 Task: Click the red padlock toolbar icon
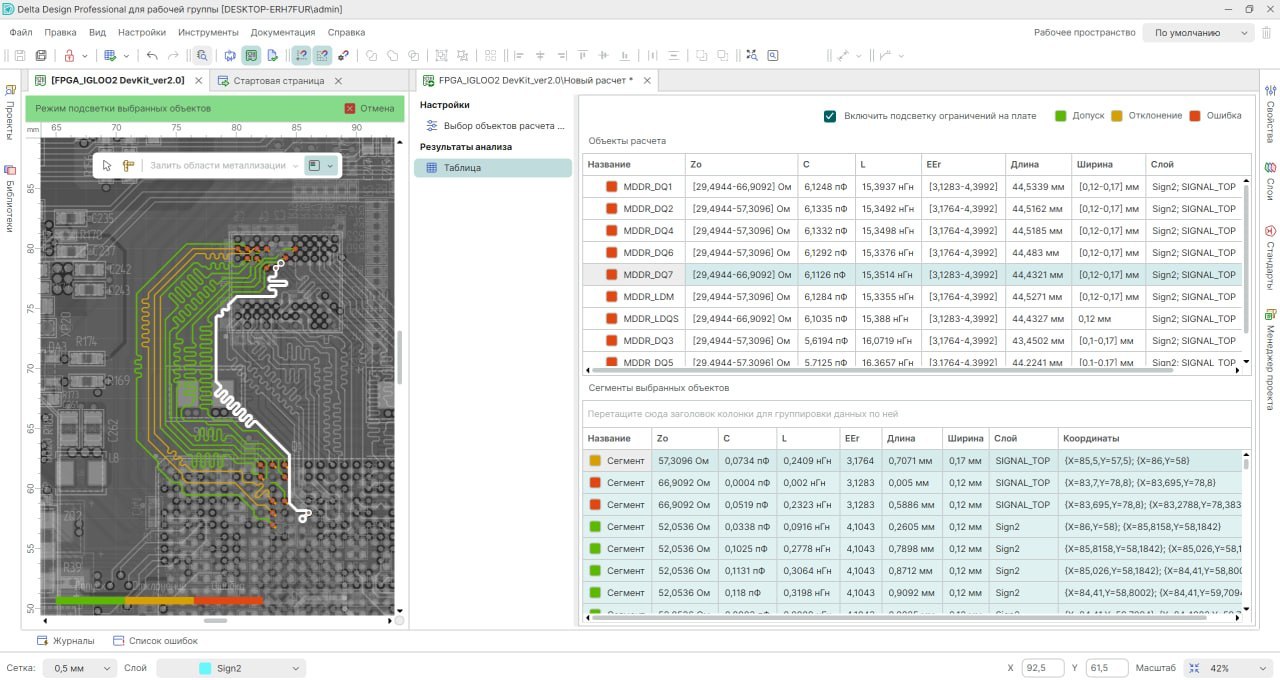(x=69, y=56)
